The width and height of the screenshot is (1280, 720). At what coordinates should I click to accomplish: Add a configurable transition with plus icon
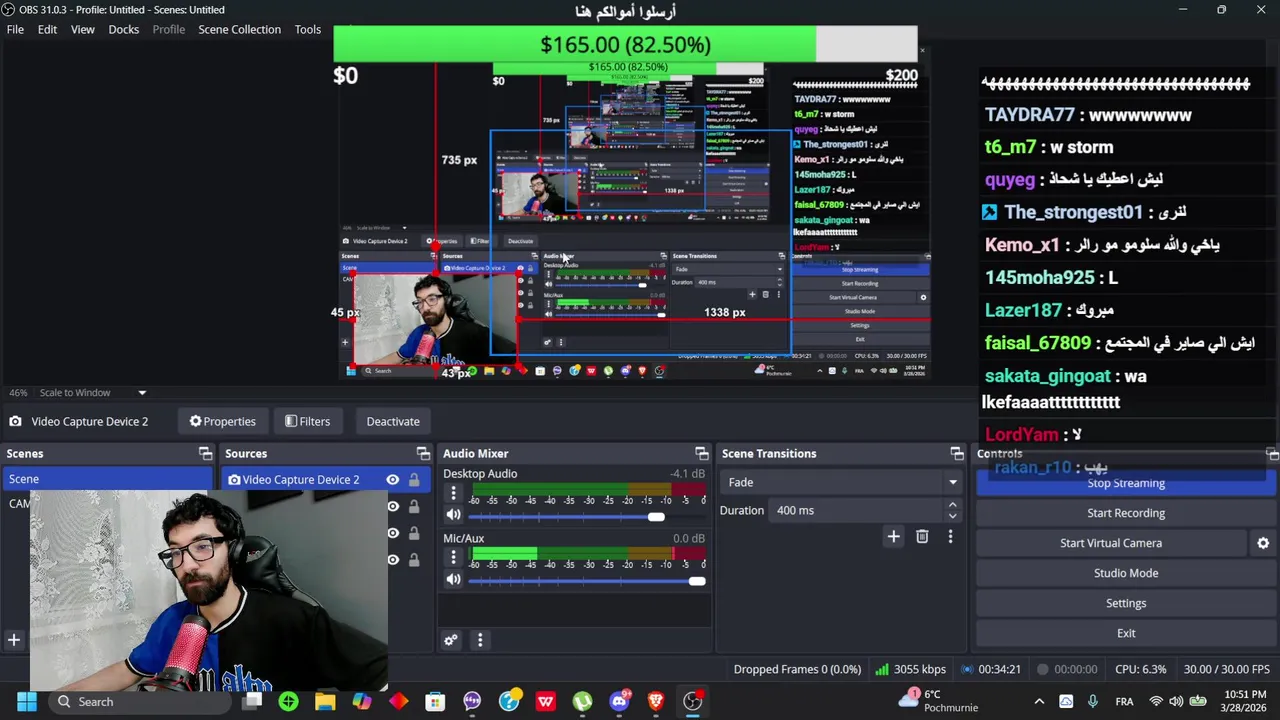[x=894, y=537]
